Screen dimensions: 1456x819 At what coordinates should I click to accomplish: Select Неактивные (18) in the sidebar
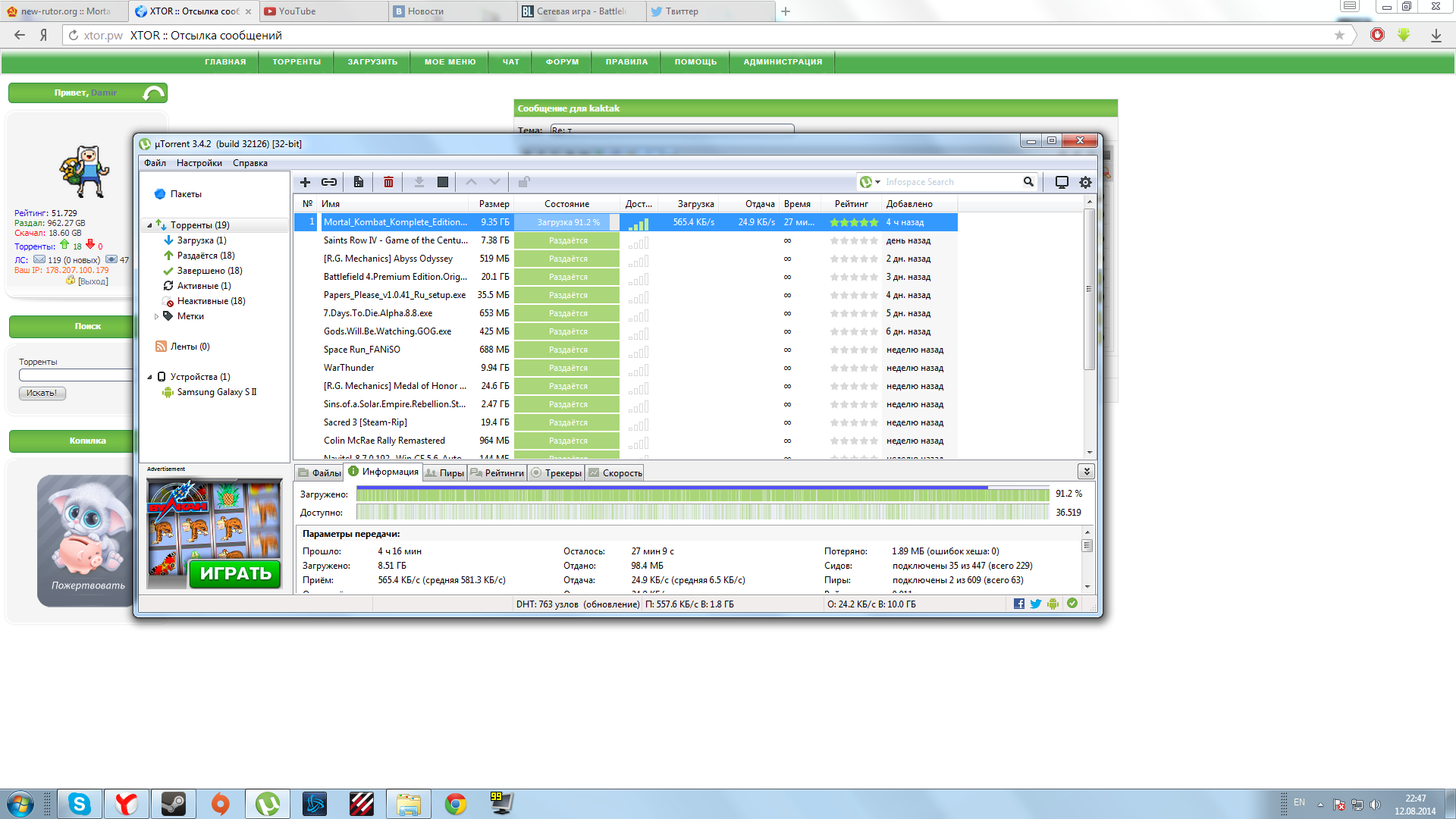click(x=211, y=301)
